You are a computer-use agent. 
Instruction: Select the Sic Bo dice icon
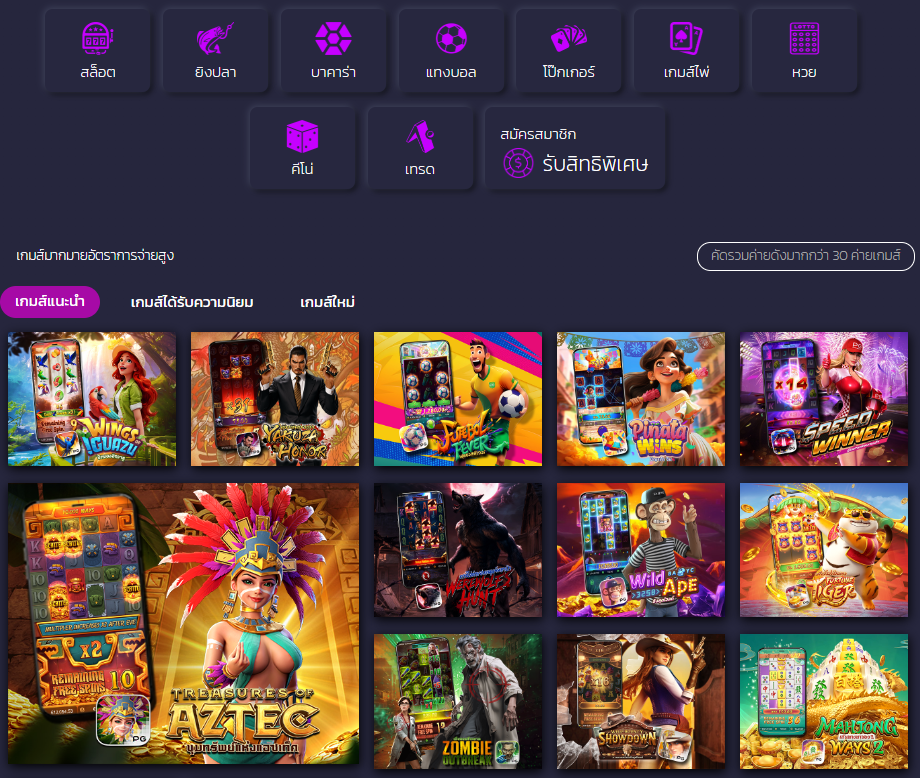(302, 148)
